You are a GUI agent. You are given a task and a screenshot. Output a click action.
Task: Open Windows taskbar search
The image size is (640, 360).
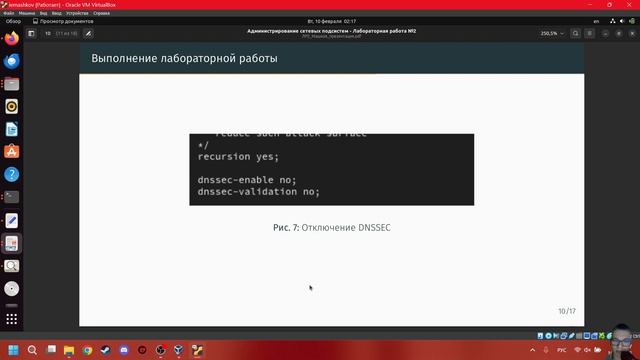point(32,350)
